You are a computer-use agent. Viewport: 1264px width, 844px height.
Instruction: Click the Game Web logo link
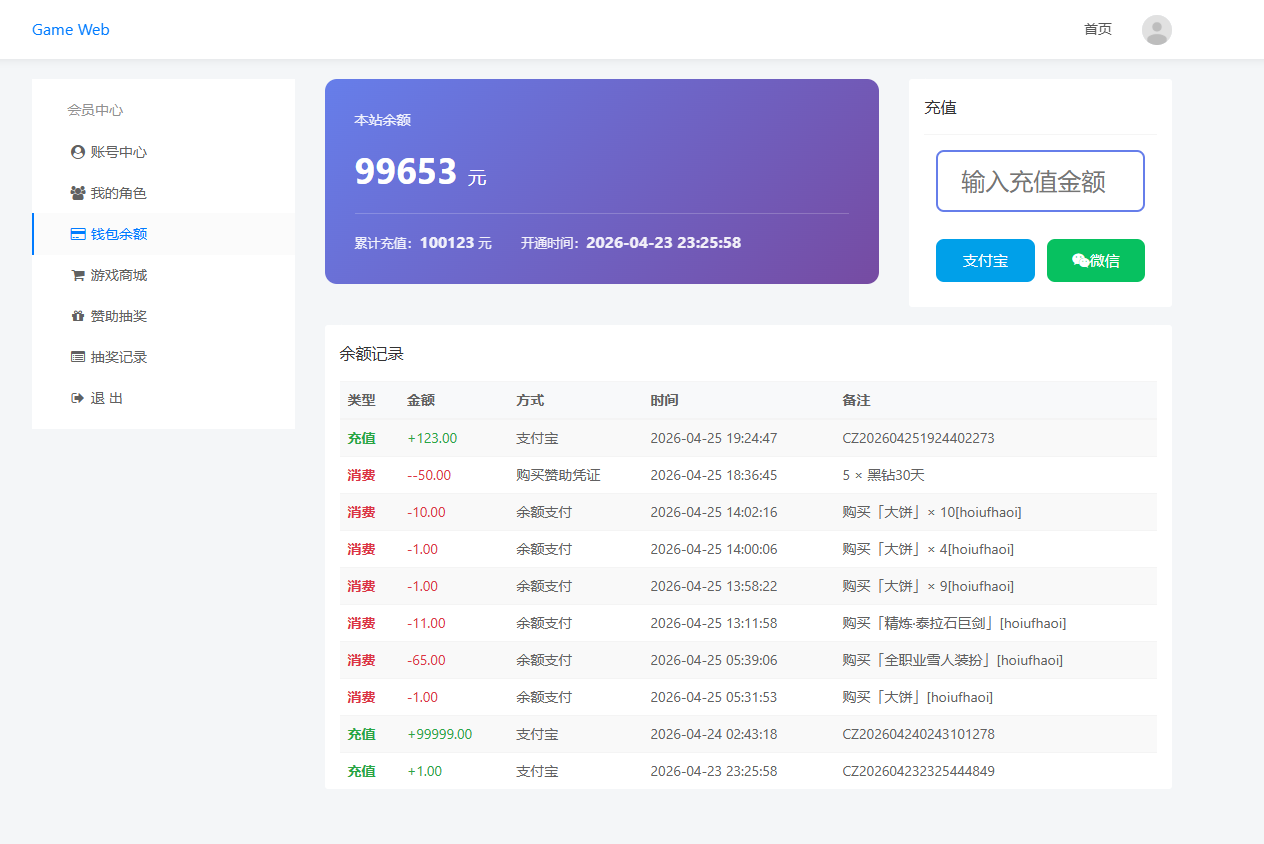(71, 30)
